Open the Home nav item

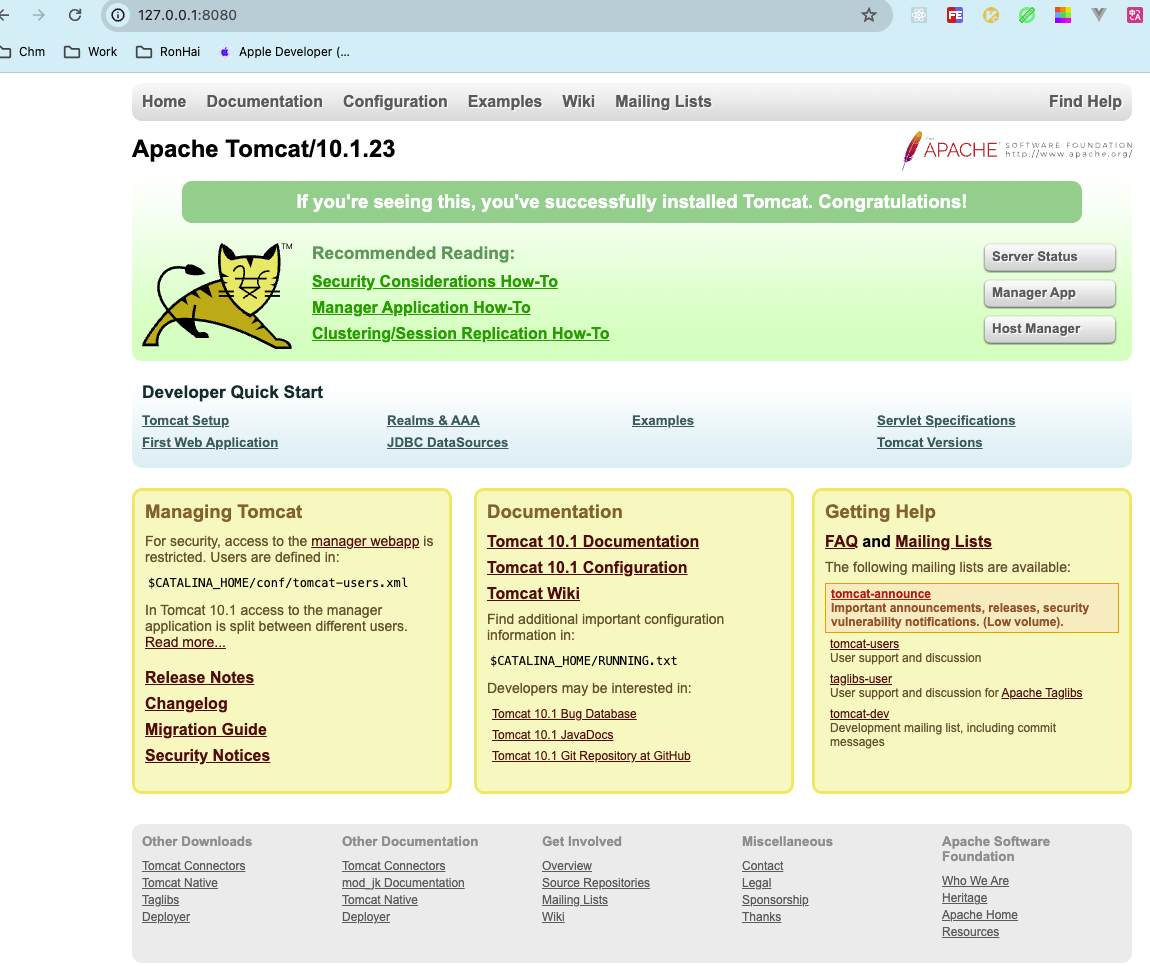(x=164, y=101)
